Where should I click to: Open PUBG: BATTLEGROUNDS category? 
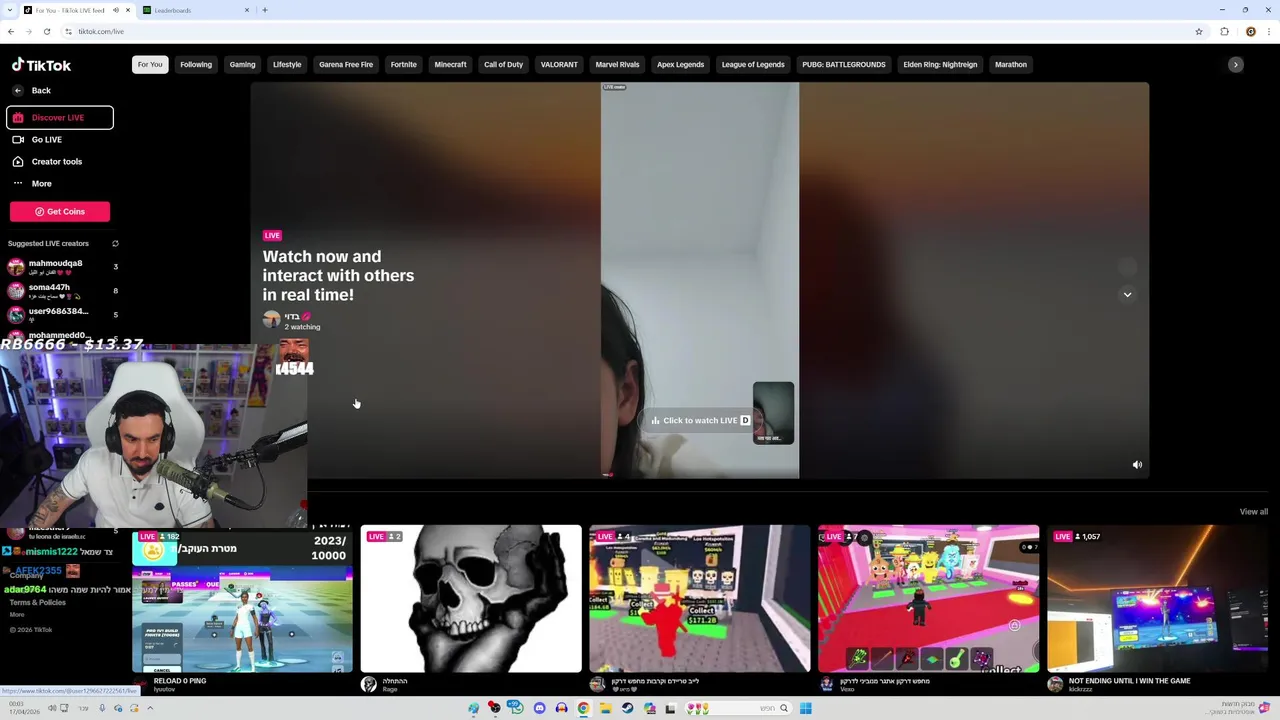pos(844,65)
